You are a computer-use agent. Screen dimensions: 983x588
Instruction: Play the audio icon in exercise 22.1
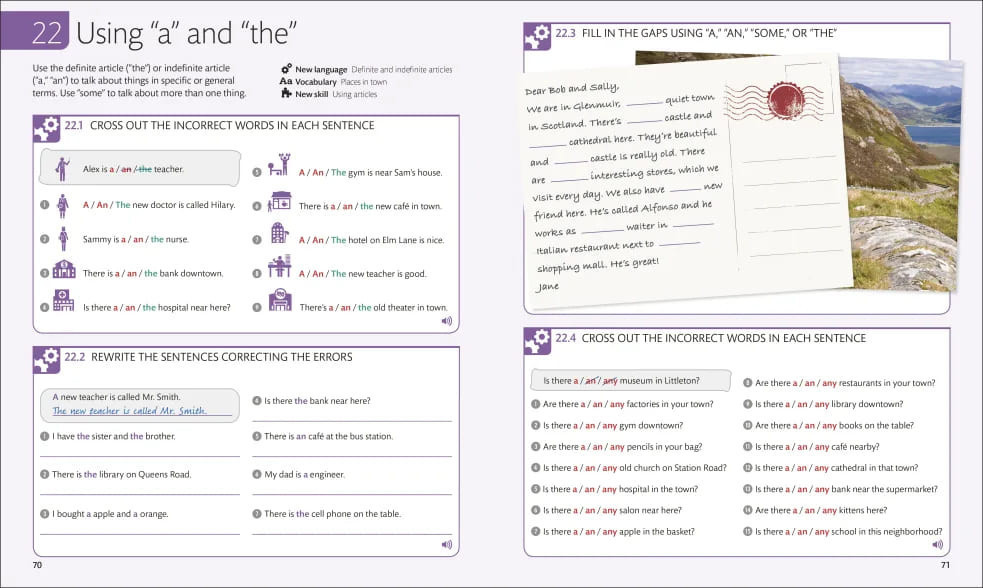pos(446,321)
